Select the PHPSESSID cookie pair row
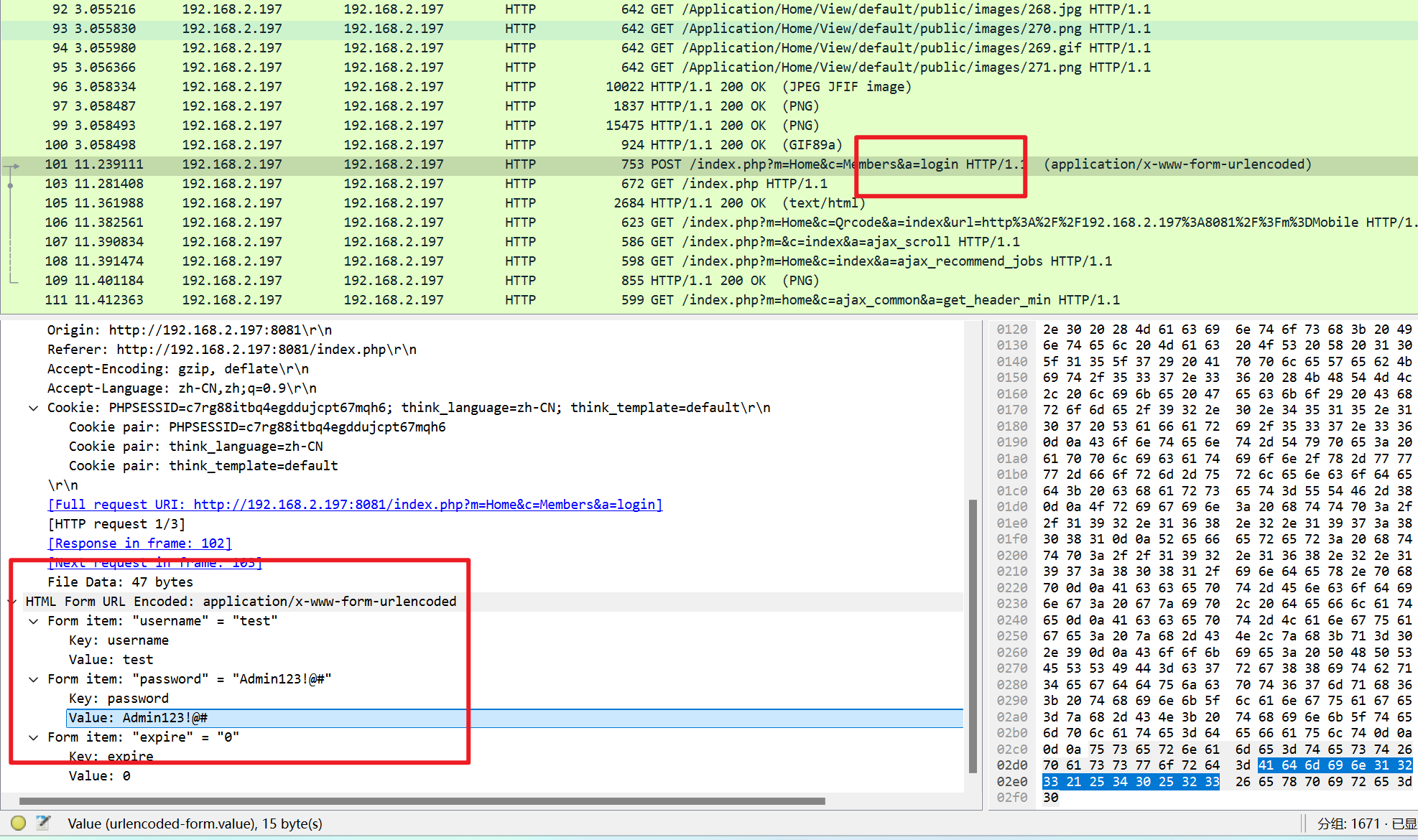Viewport: 1418px width, 840px height. (x=257, y=427)
